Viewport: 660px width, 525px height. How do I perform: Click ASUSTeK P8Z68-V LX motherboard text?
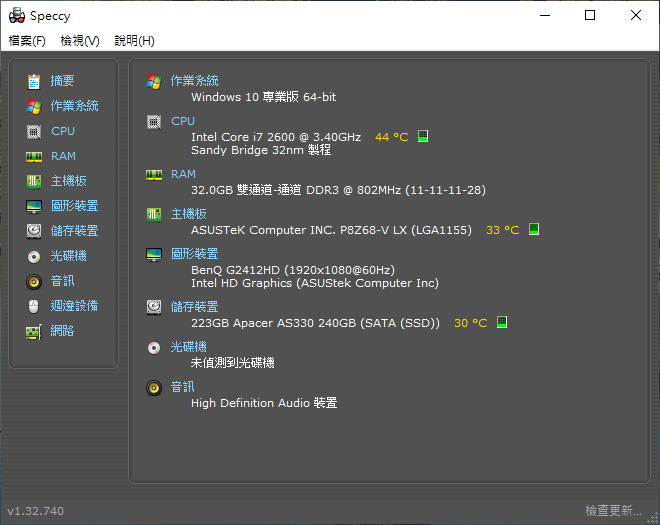(331, 230)
